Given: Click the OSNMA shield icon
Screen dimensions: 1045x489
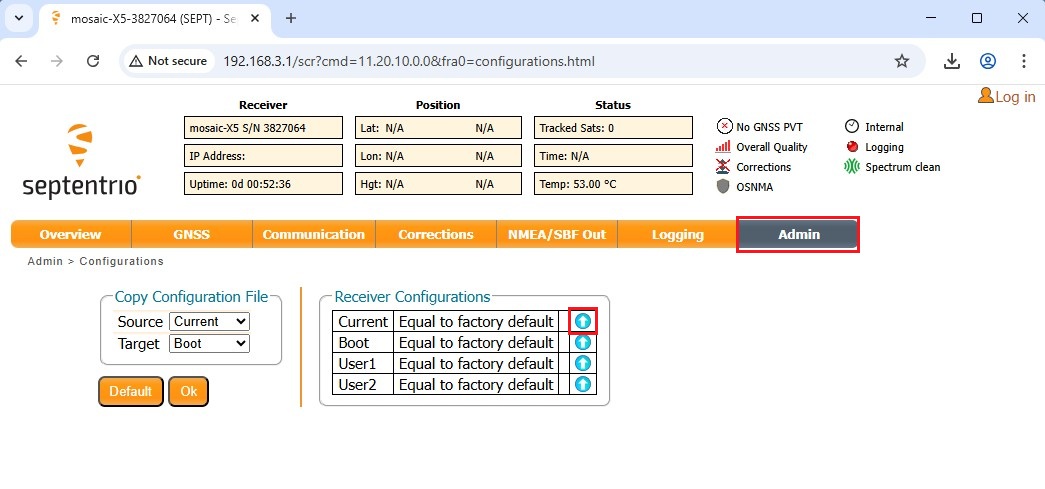Looking at the screenshot, I should (x=723, y=187).
